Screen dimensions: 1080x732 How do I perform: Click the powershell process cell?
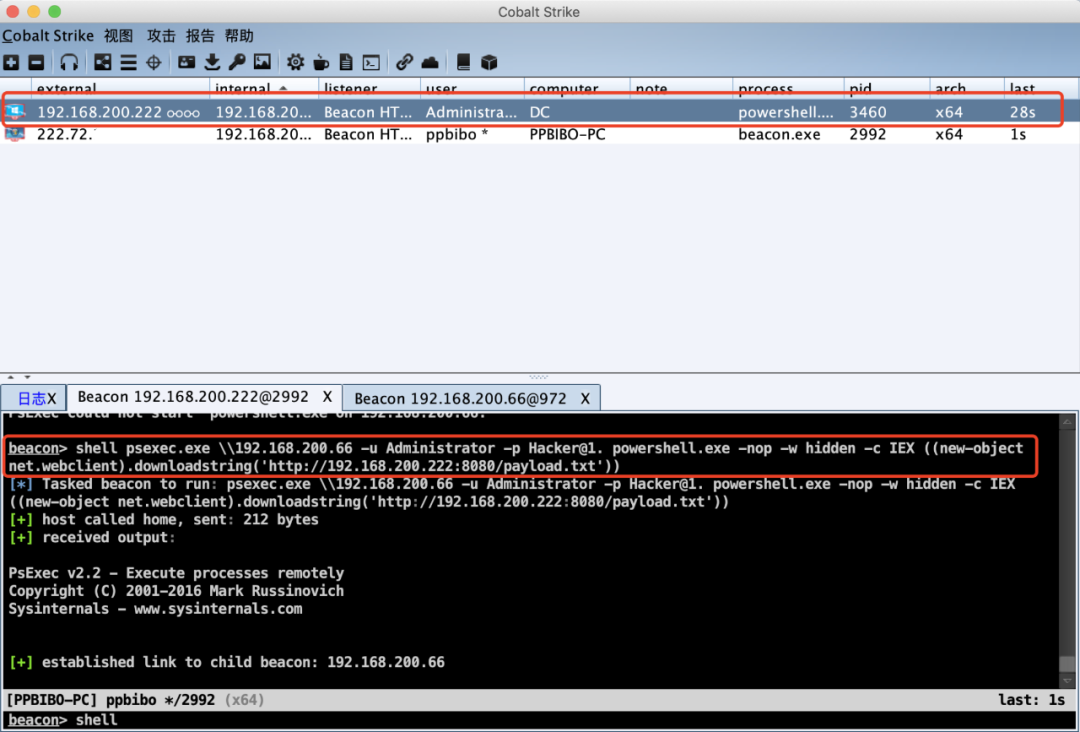pos(786,112)
